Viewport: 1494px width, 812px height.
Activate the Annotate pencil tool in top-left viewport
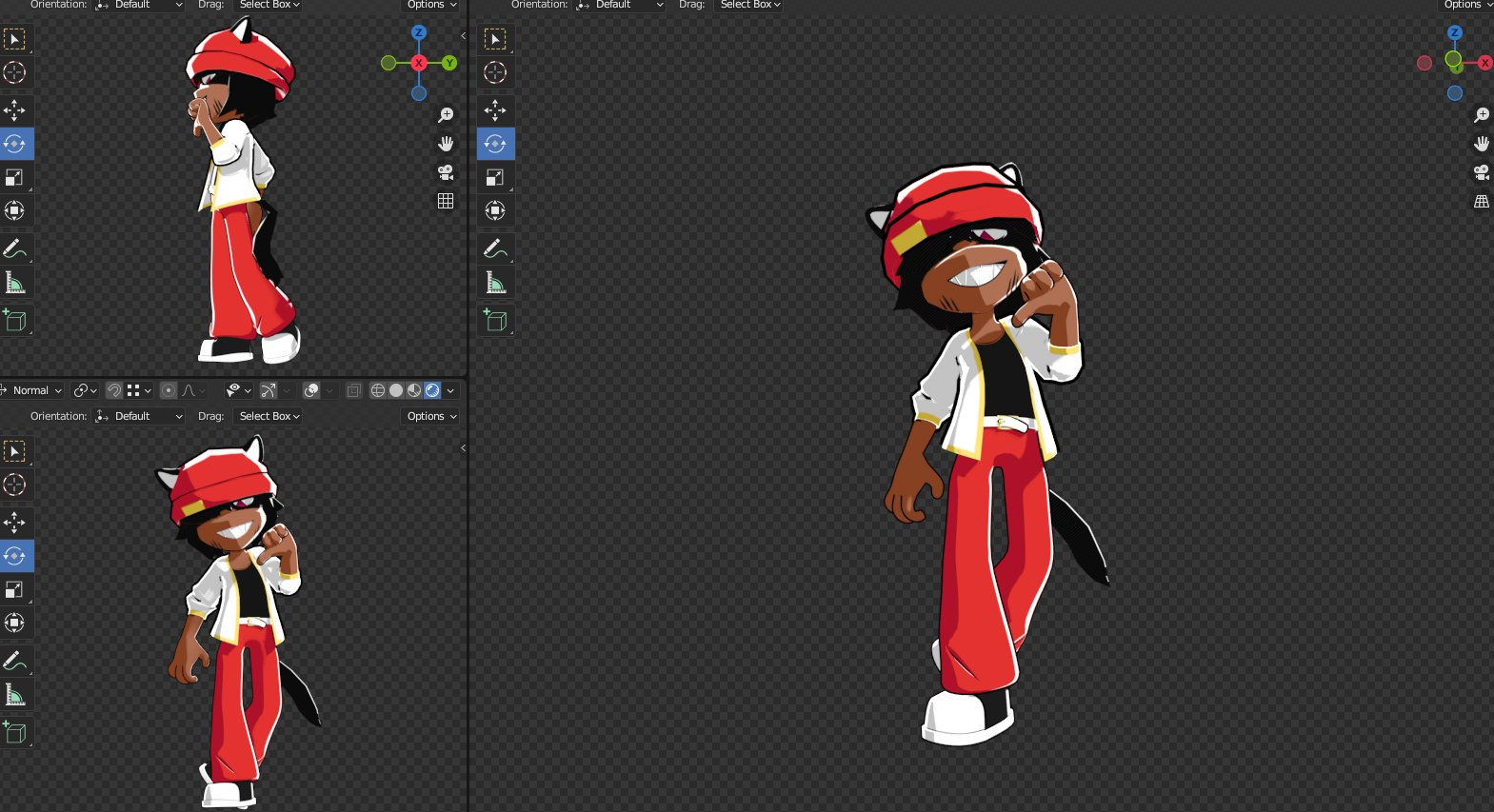[14, 248]
